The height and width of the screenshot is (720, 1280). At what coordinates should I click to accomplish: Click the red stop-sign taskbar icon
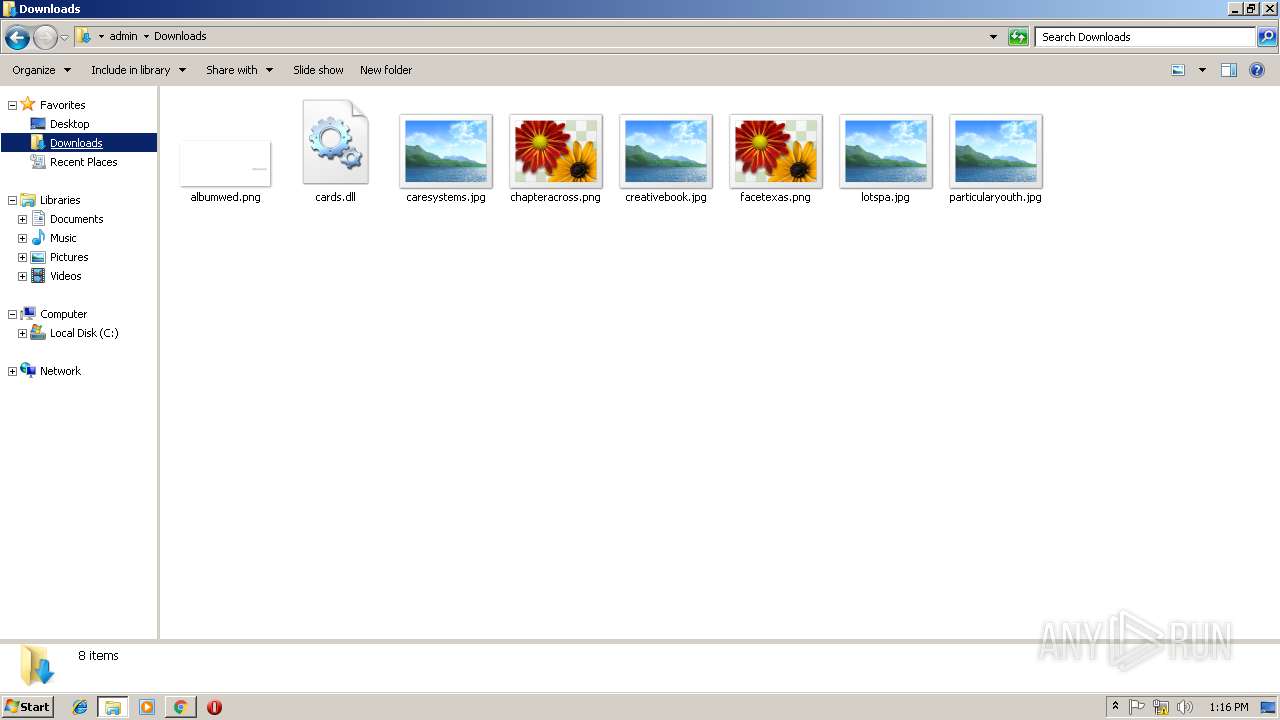click(x=214, y=707)
